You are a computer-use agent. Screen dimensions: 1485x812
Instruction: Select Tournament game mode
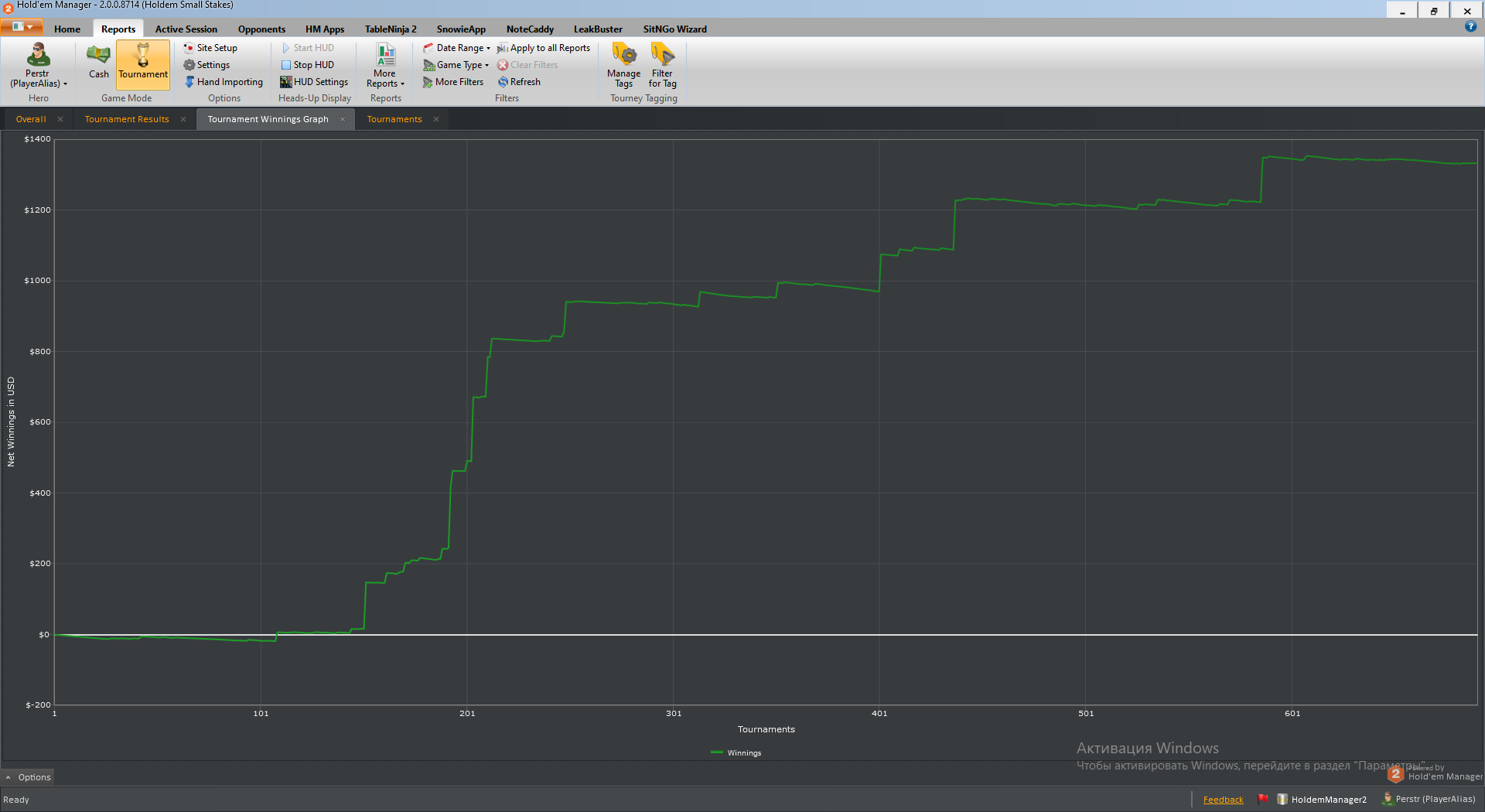click(142, 63)
